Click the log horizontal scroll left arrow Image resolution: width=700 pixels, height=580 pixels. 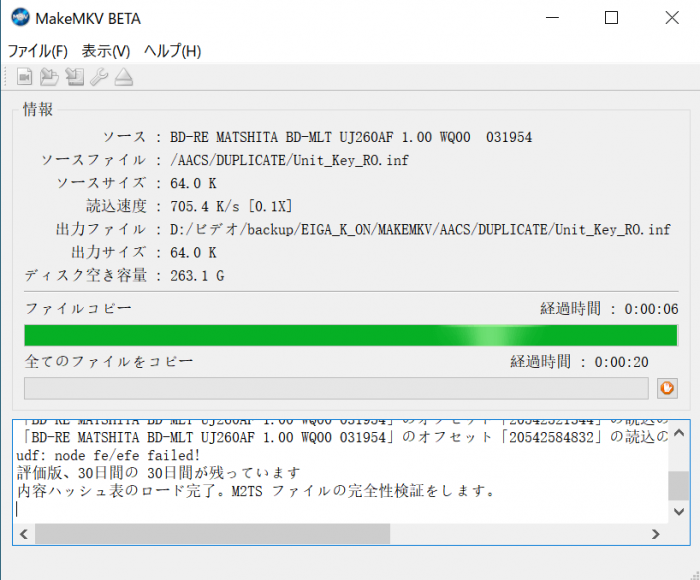point(24,534)
